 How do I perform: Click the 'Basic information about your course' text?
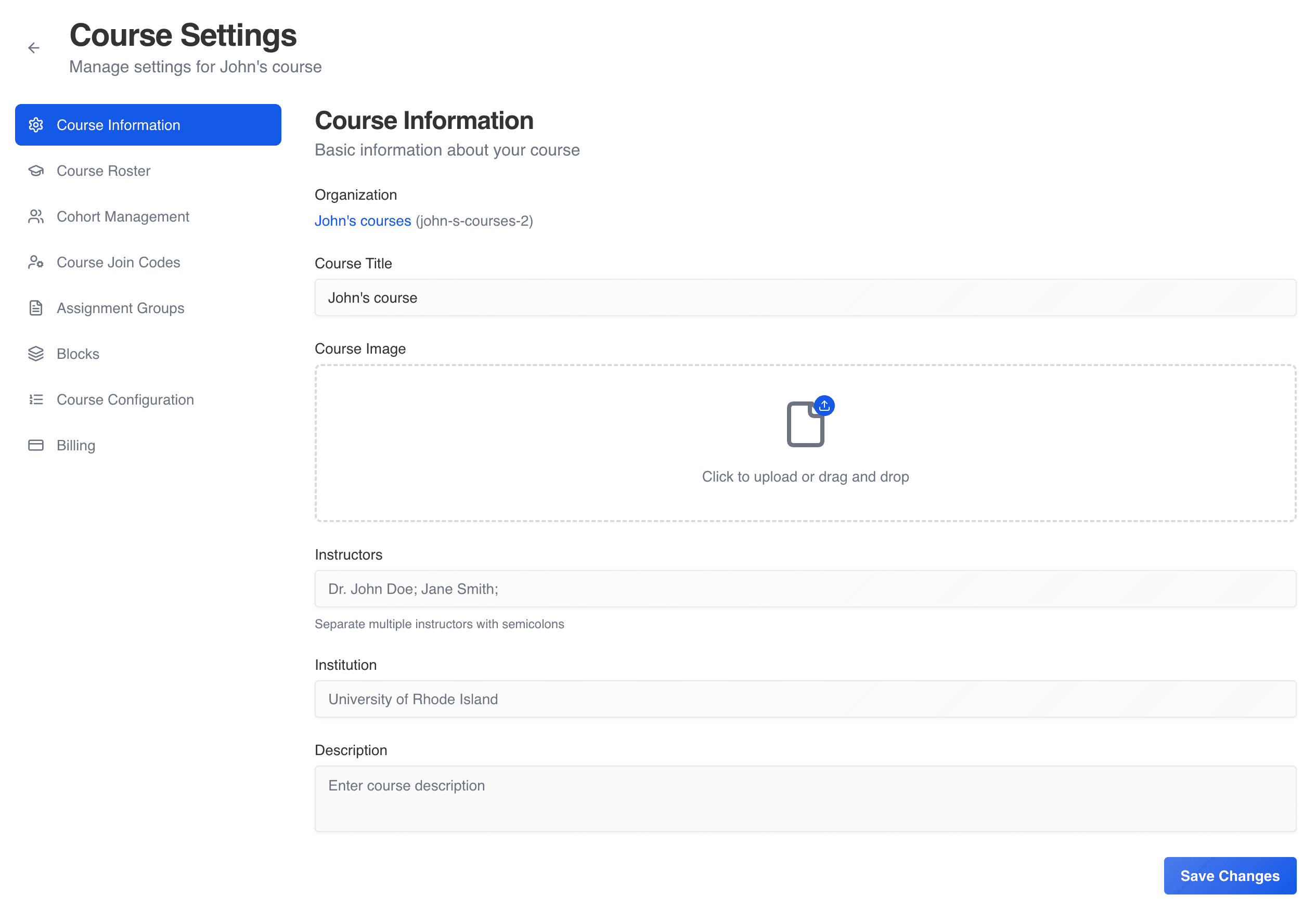pos(447,150)
